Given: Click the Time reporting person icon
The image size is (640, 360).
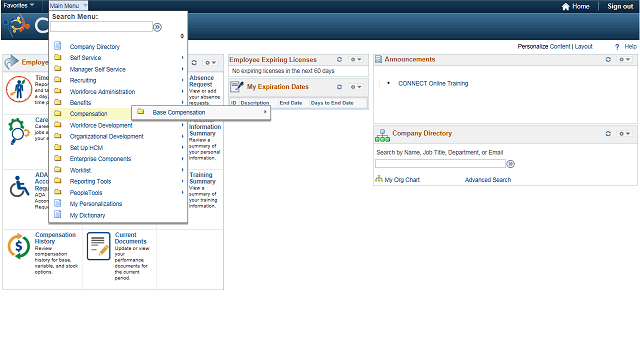Looking at the screenshot, I should pos(19,89).
